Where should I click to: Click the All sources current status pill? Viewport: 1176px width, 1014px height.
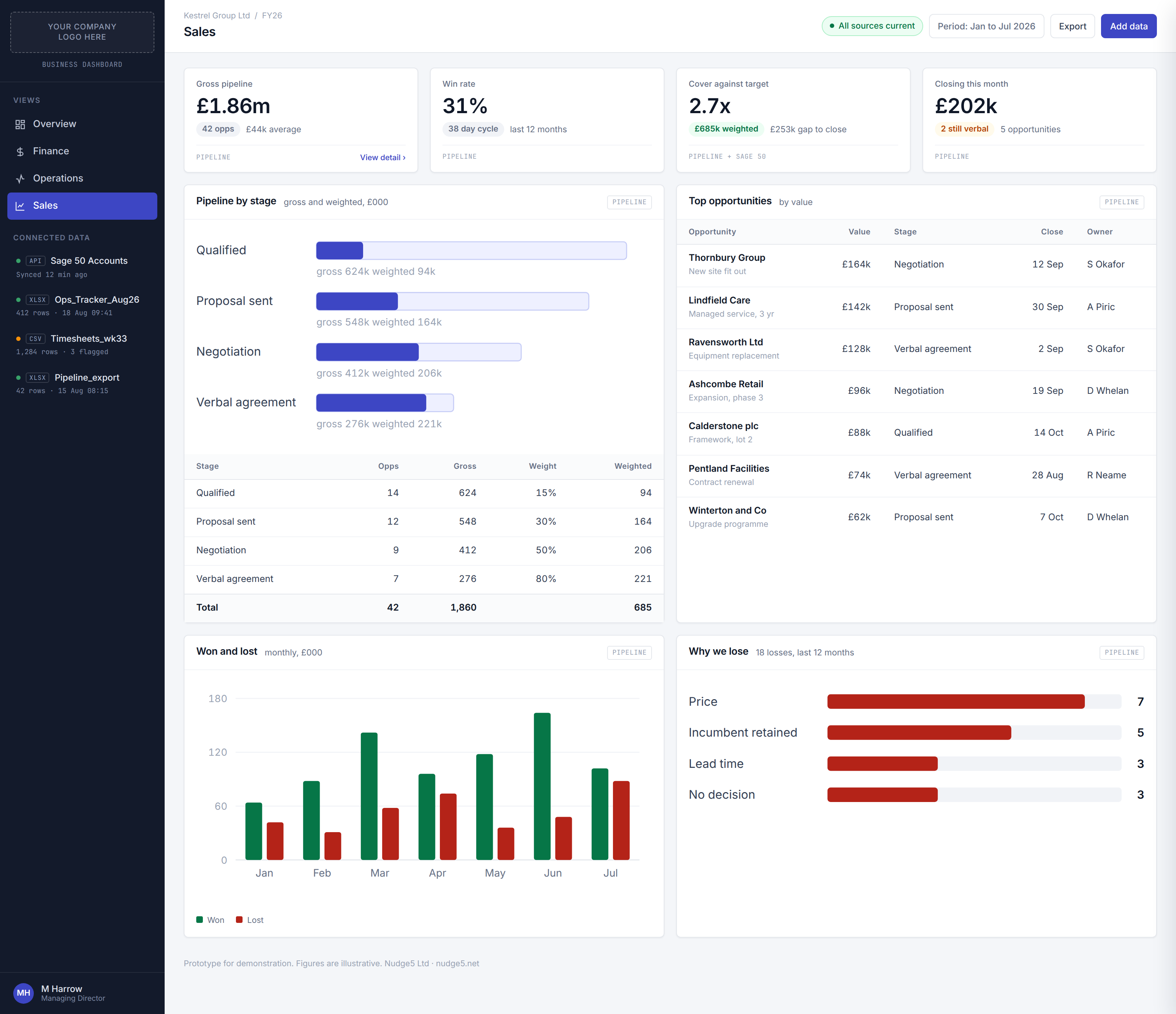coord(872,26)
